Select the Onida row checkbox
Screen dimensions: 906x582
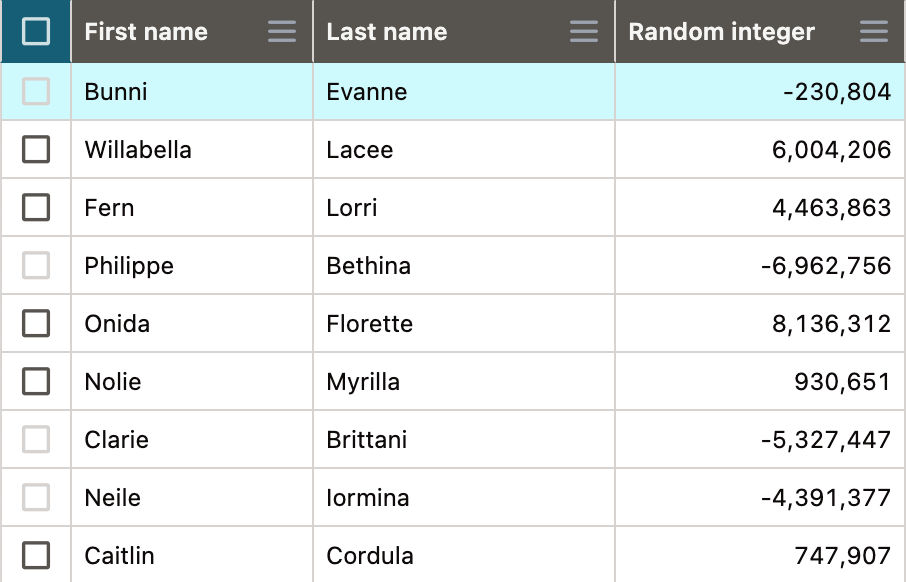pyautogui.click(x=36, y=323)
